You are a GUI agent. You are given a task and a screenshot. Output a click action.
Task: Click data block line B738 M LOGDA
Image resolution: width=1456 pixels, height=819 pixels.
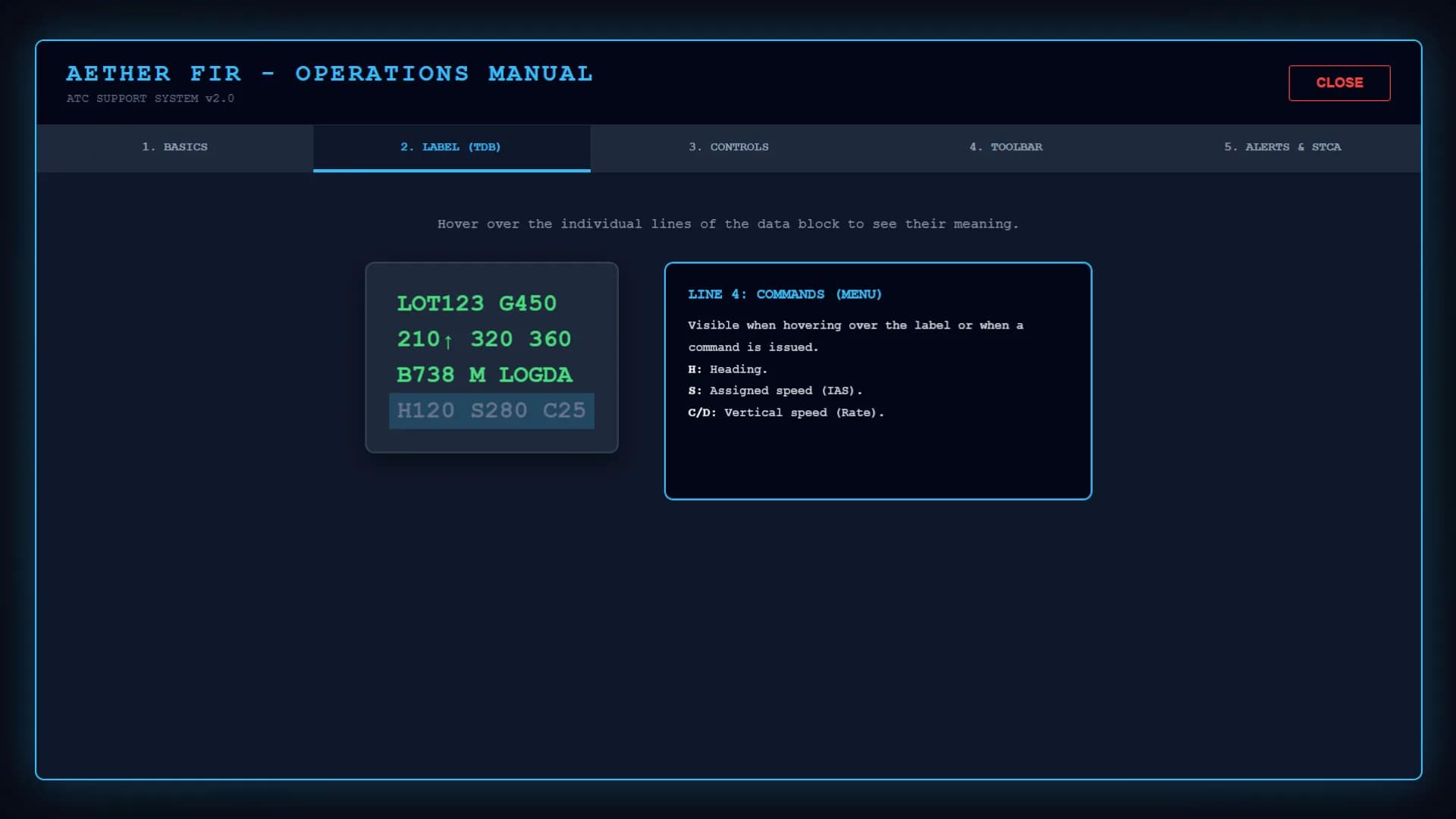491,375
